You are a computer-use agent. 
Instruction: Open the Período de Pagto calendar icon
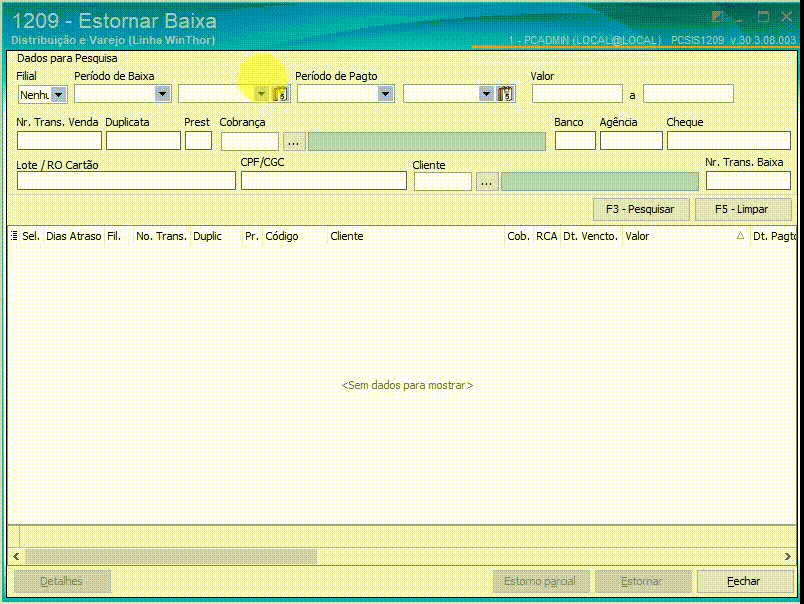pos(506,94)
